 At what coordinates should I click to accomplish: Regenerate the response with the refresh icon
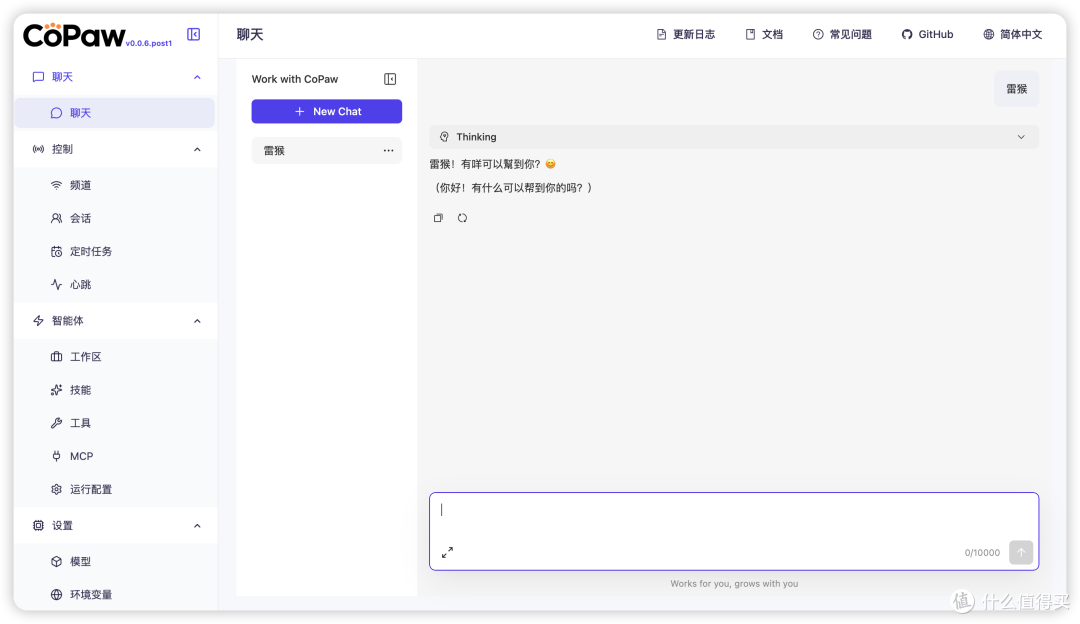[462, 217]
